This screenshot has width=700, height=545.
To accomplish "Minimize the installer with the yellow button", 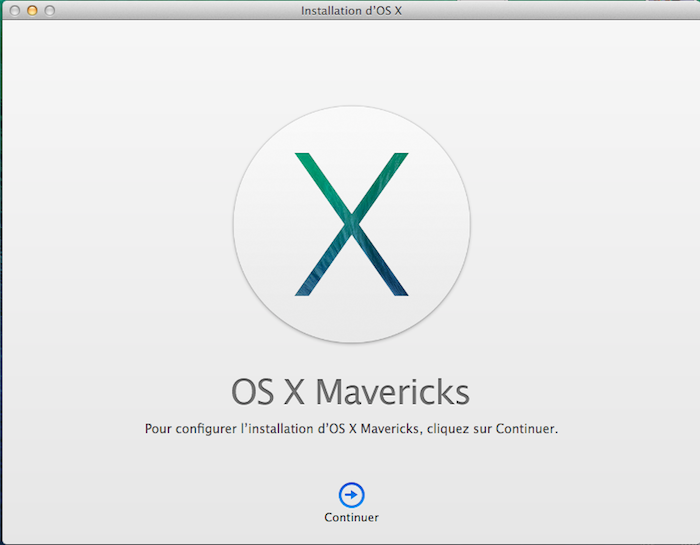I will coord(32,10).
